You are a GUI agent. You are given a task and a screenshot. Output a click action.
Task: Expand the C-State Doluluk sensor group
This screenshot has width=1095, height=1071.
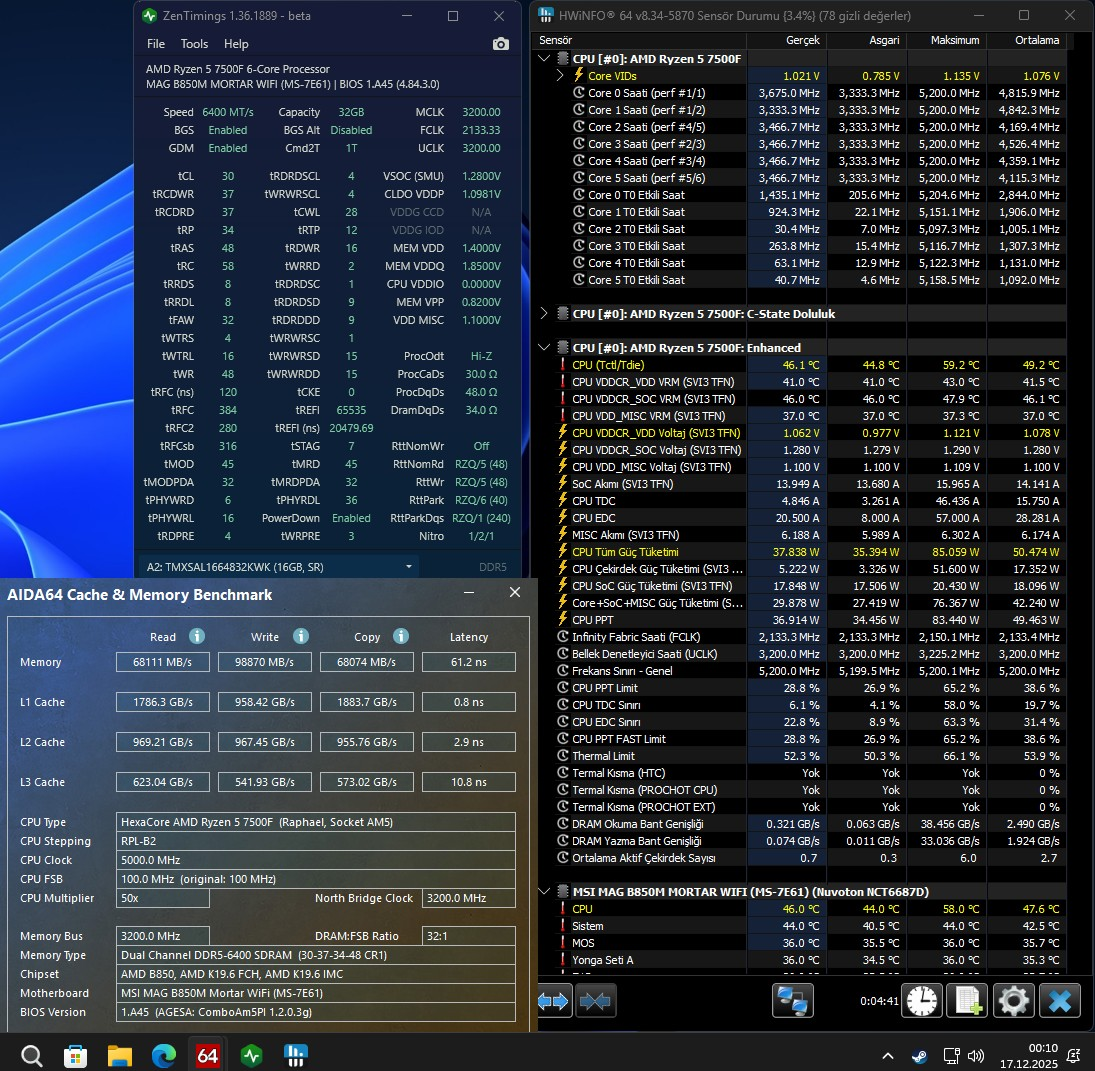544,313
